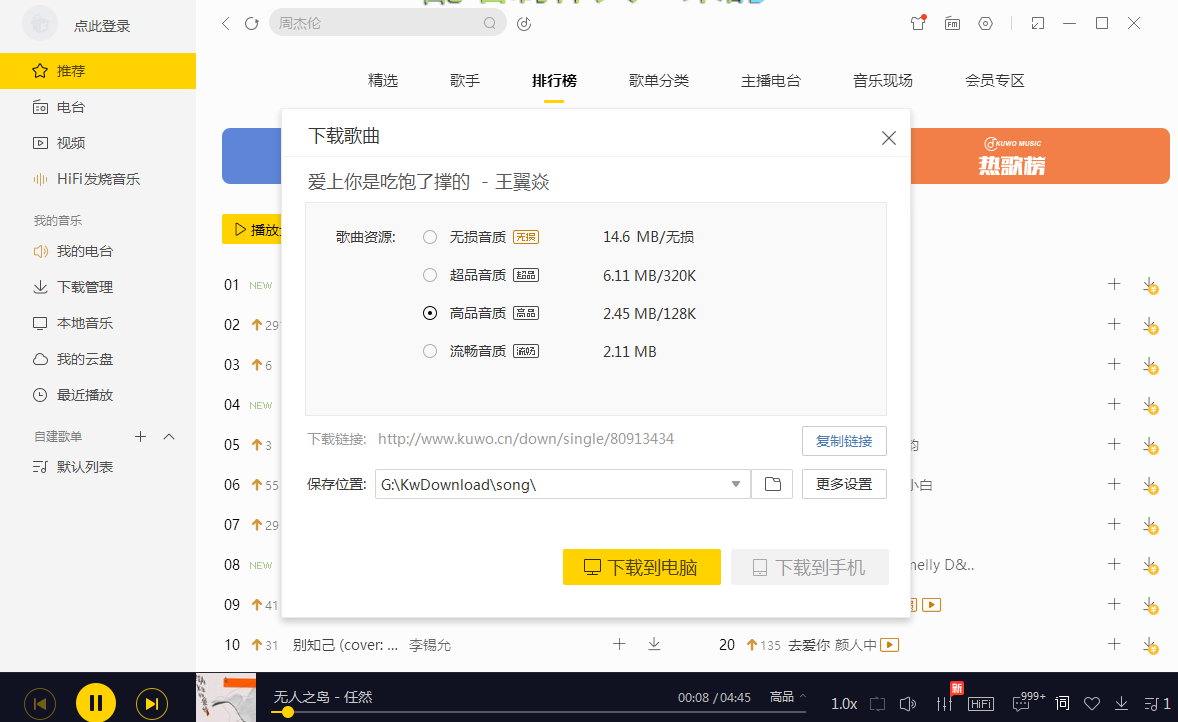Open 最近播放 in sidebar
Screen dimensions: 1178x722
pos(98,395)
